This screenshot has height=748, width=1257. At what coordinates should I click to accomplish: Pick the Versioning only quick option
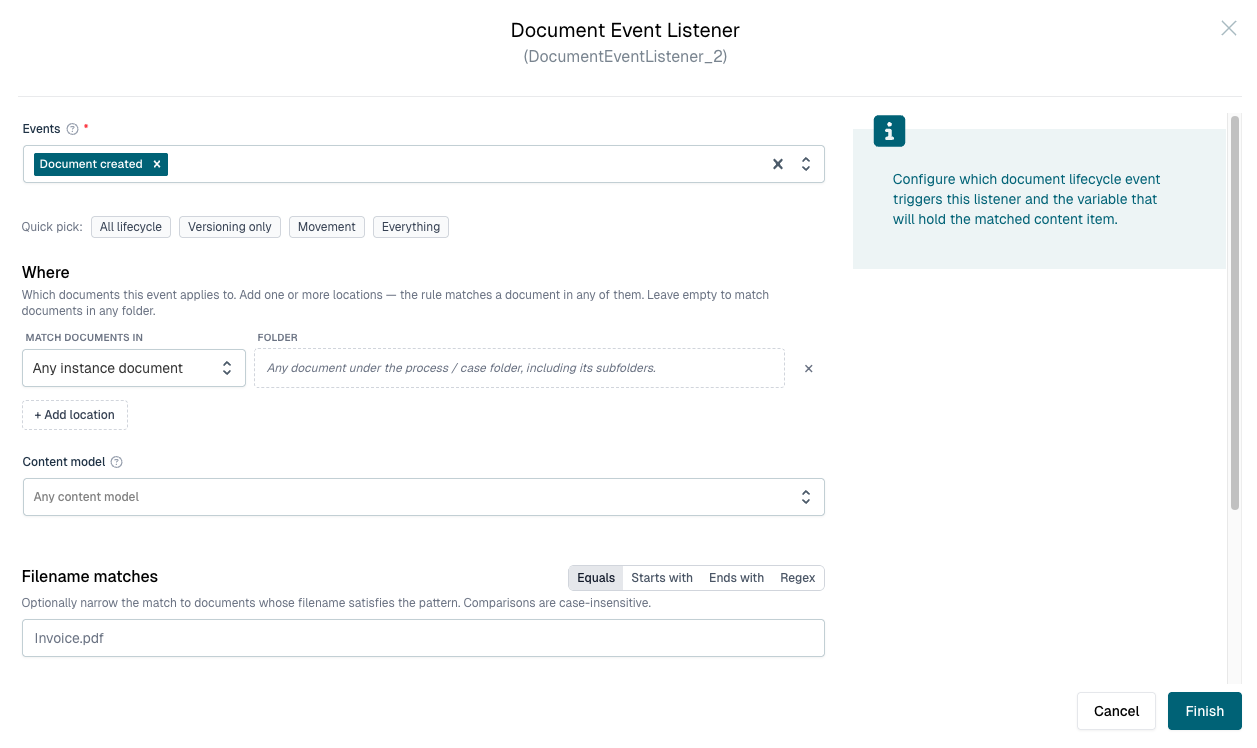(230, 227)
